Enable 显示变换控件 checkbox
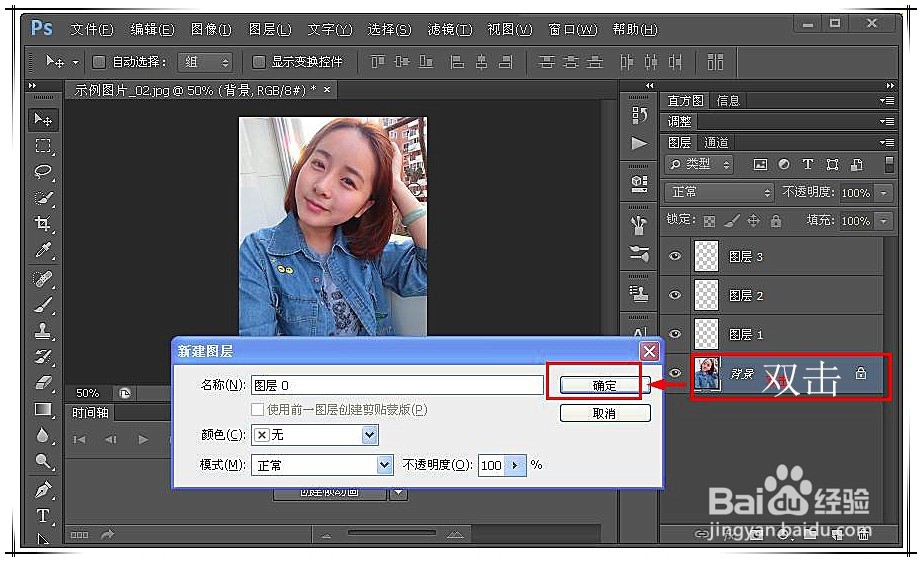922x562 pixels. coord(258,62)
